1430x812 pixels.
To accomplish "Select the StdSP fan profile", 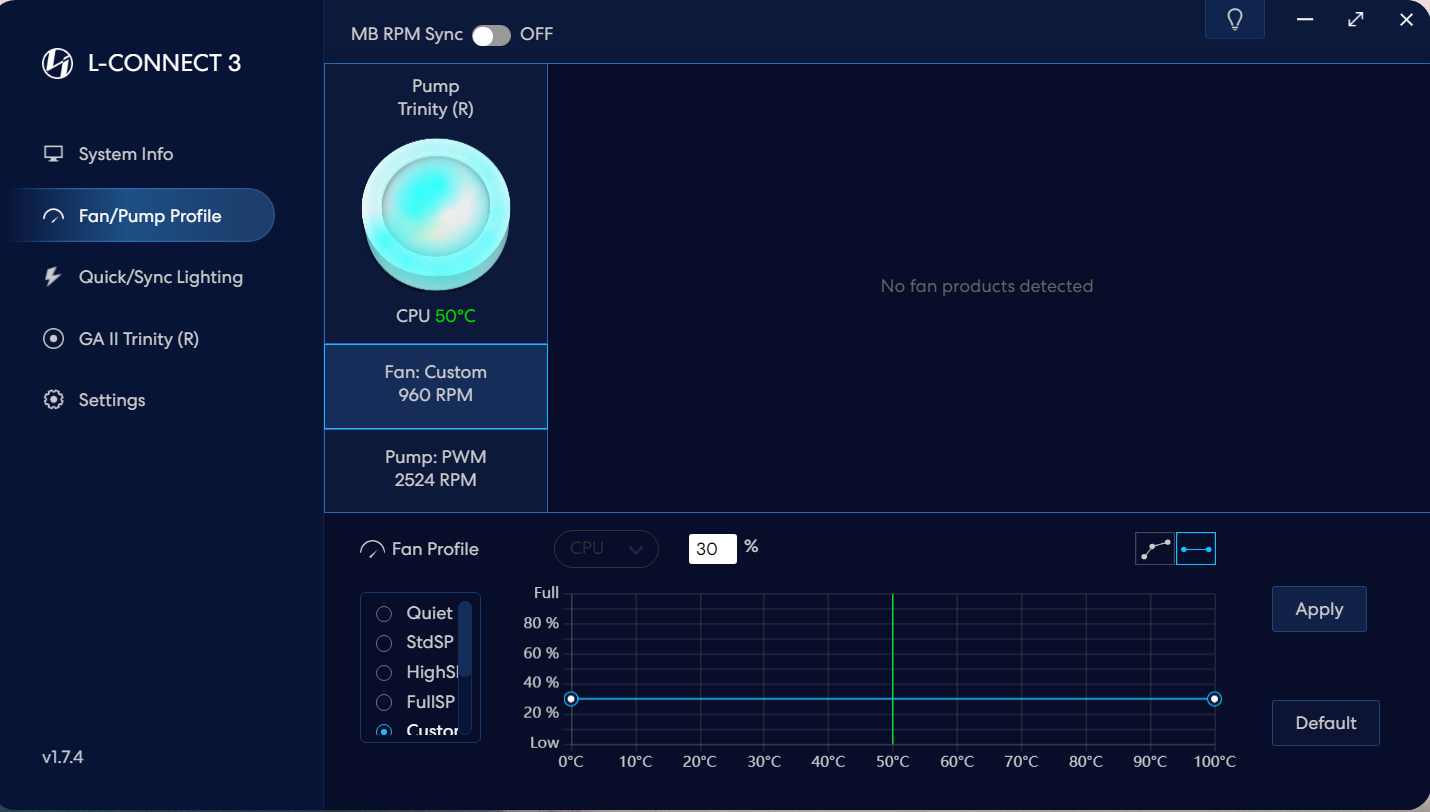I will pyautogui.click(x=384, y=642).
